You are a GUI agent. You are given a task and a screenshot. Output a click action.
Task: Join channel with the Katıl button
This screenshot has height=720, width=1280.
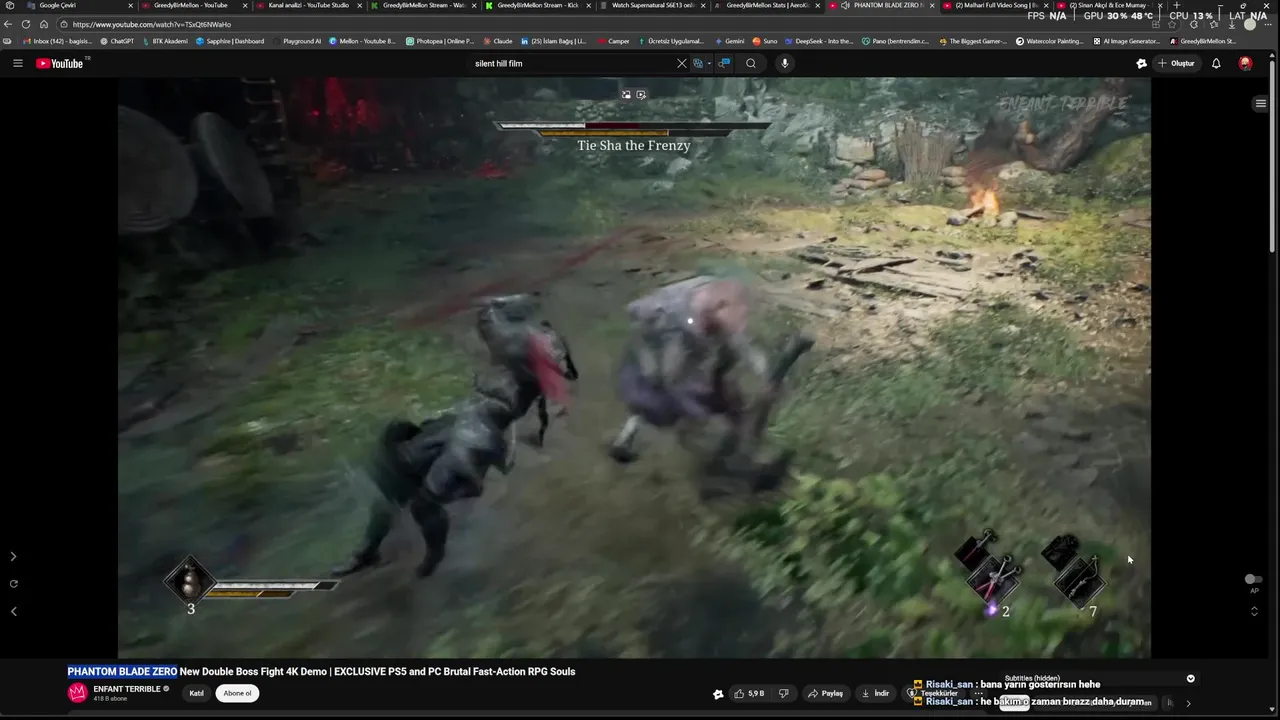click(197, 693)
